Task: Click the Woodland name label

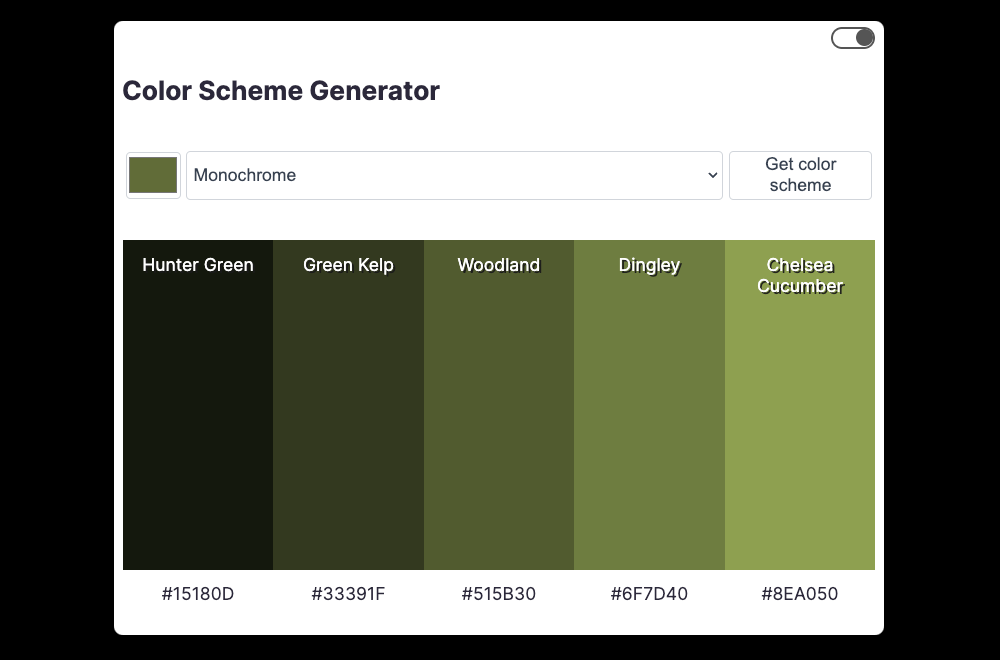Action: click(x=499, y=265)
